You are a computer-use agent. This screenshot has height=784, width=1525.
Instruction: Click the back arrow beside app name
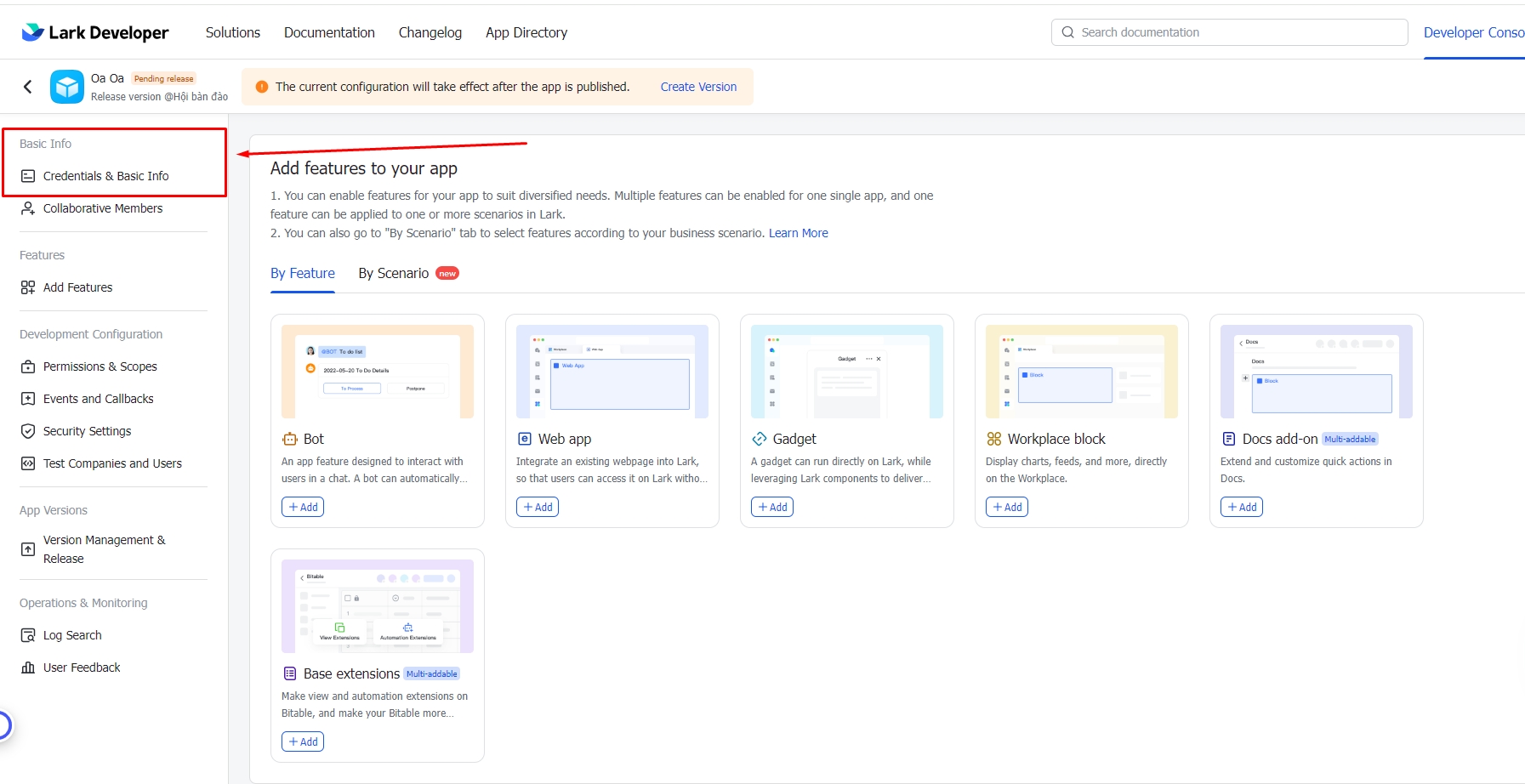click(28, 87)
